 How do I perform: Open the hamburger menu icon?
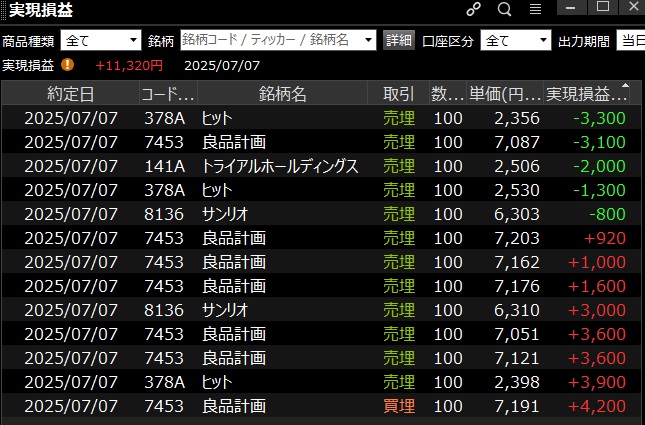click(535, 9)
